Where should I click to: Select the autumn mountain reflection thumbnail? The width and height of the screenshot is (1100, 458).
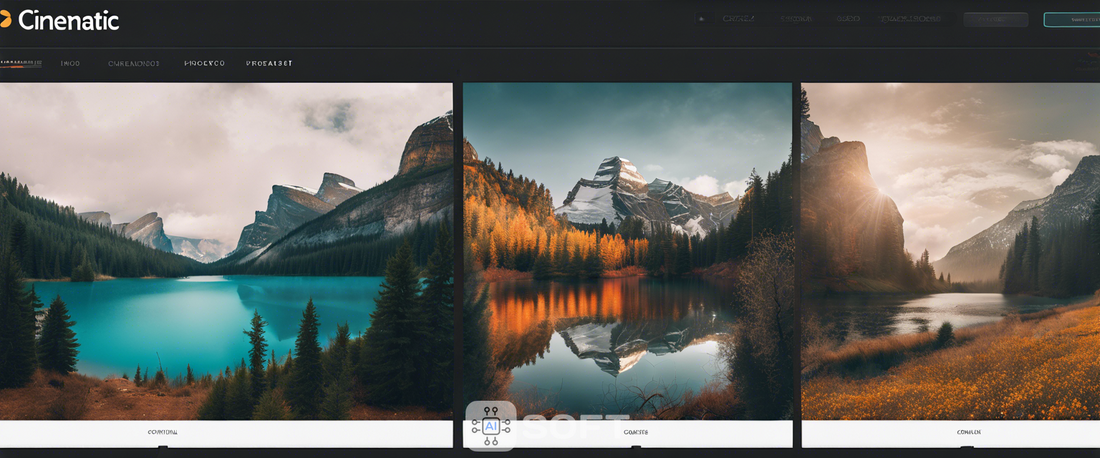pyautogui.click(x=627, y=250)
